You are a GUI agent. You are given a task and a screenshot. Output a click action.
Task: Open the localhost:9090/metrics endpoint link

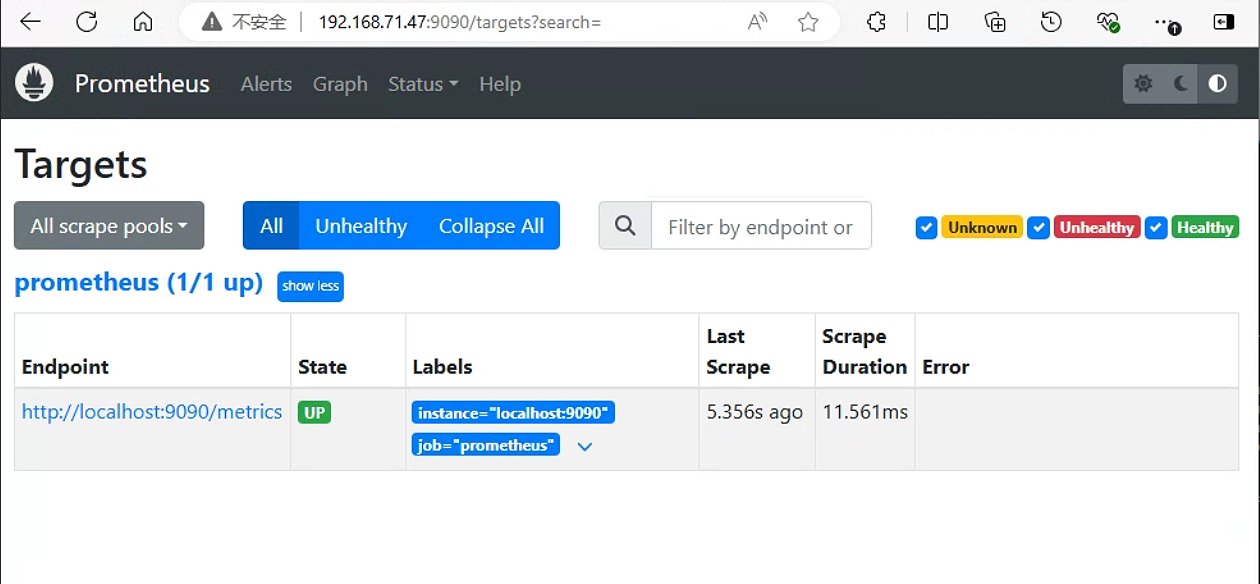tap(152, 412)
